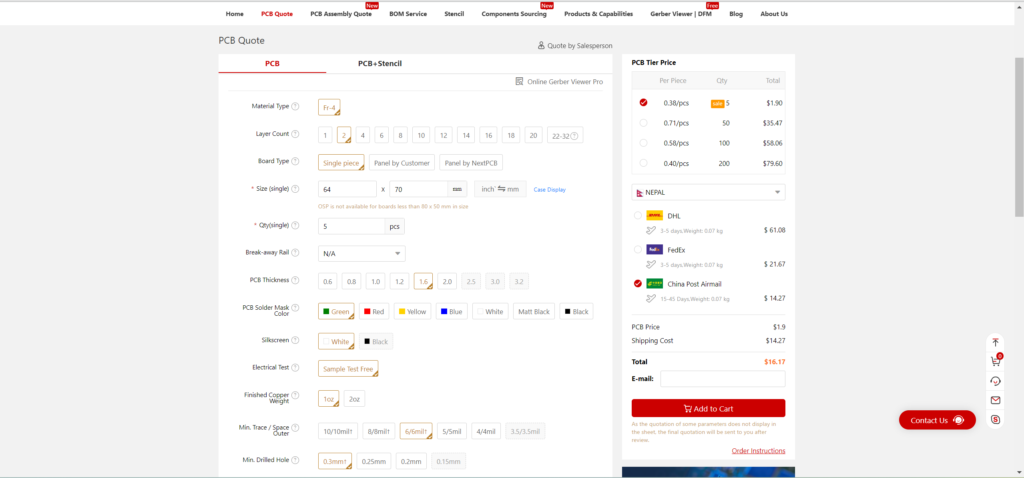
Task: Click the help icon next to Layer Count
Action: 295,134
